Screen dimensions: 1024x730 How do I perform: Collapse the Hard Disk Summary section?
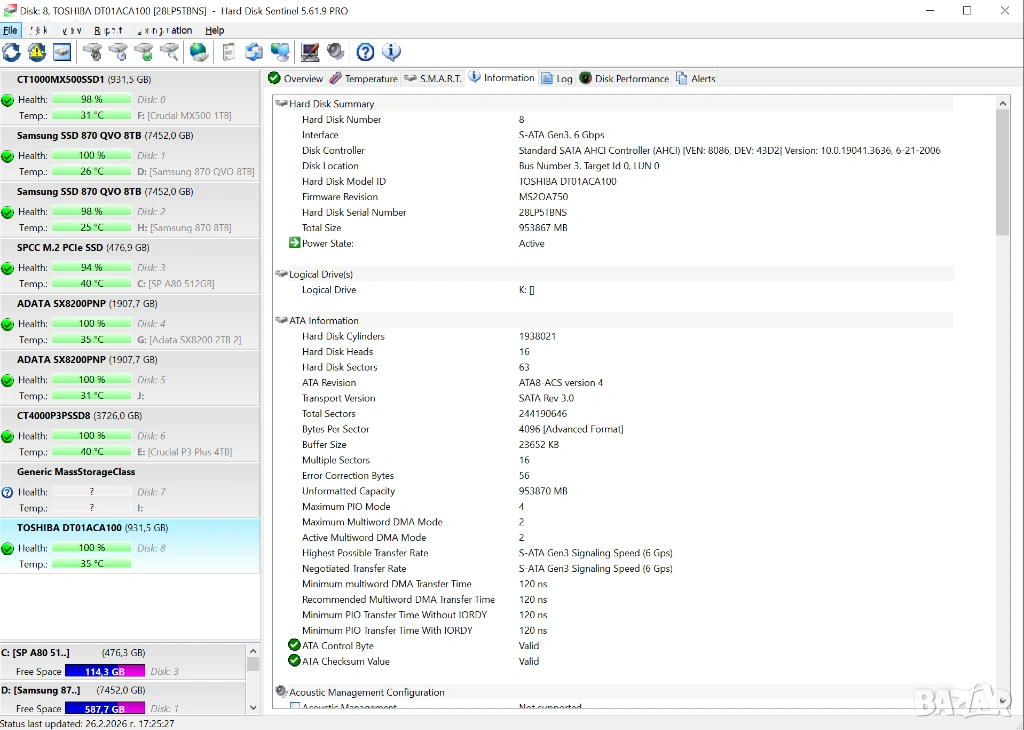(281, 104)
